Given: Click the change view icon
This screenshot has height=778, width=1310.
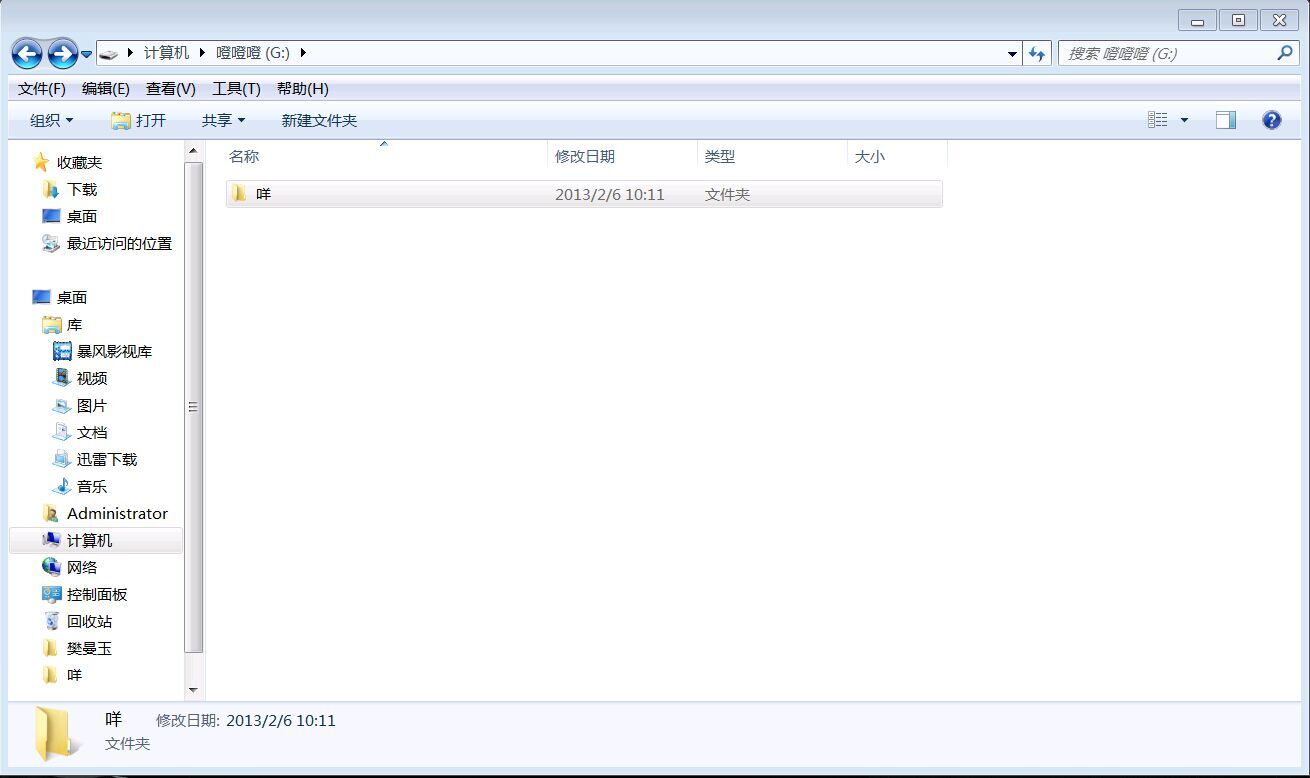Looking at the screenshot, I should click(x=1158, y=120).
